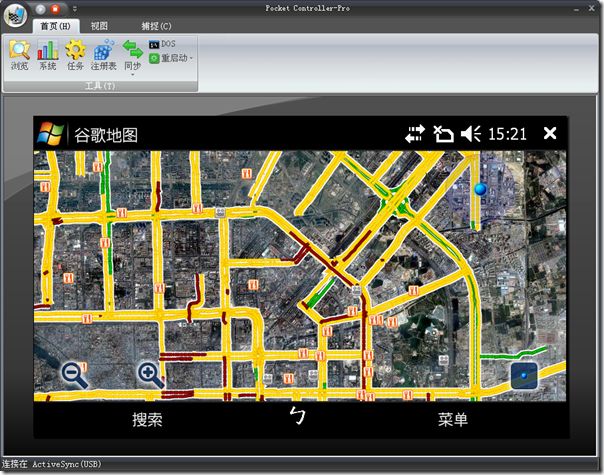Click the 谷歌地图 title text
The height and width of the screenshot is (475, 604).
[106, 135]
